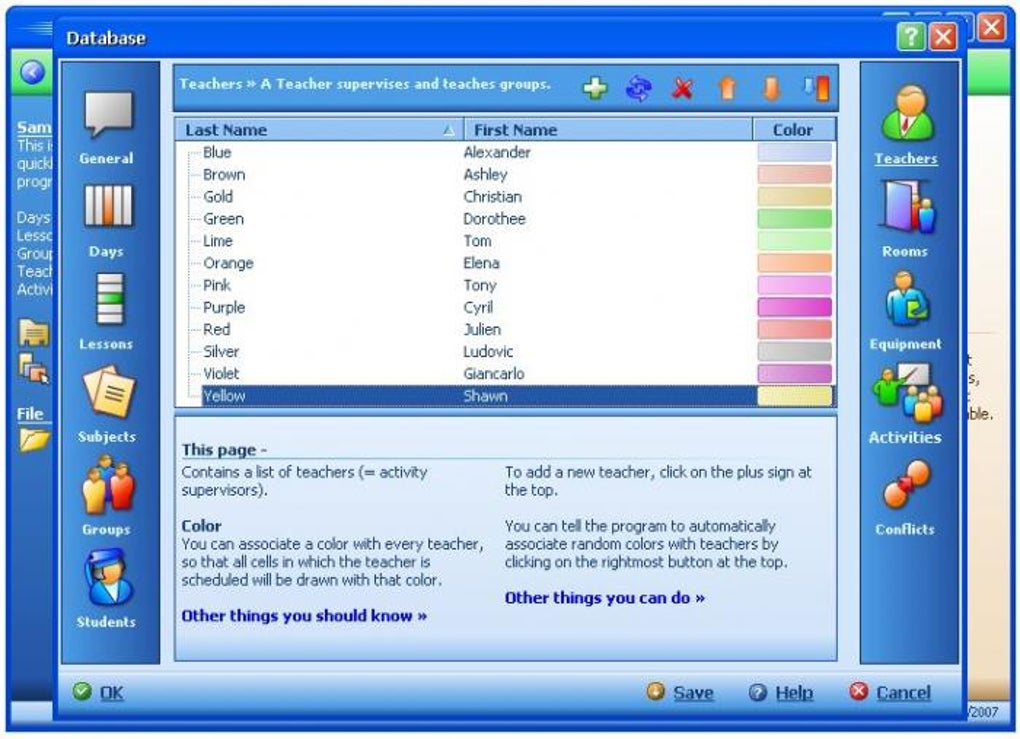Click the Cancel button
This screenshot has height=739, width=1020.
[x=890, y=692]
